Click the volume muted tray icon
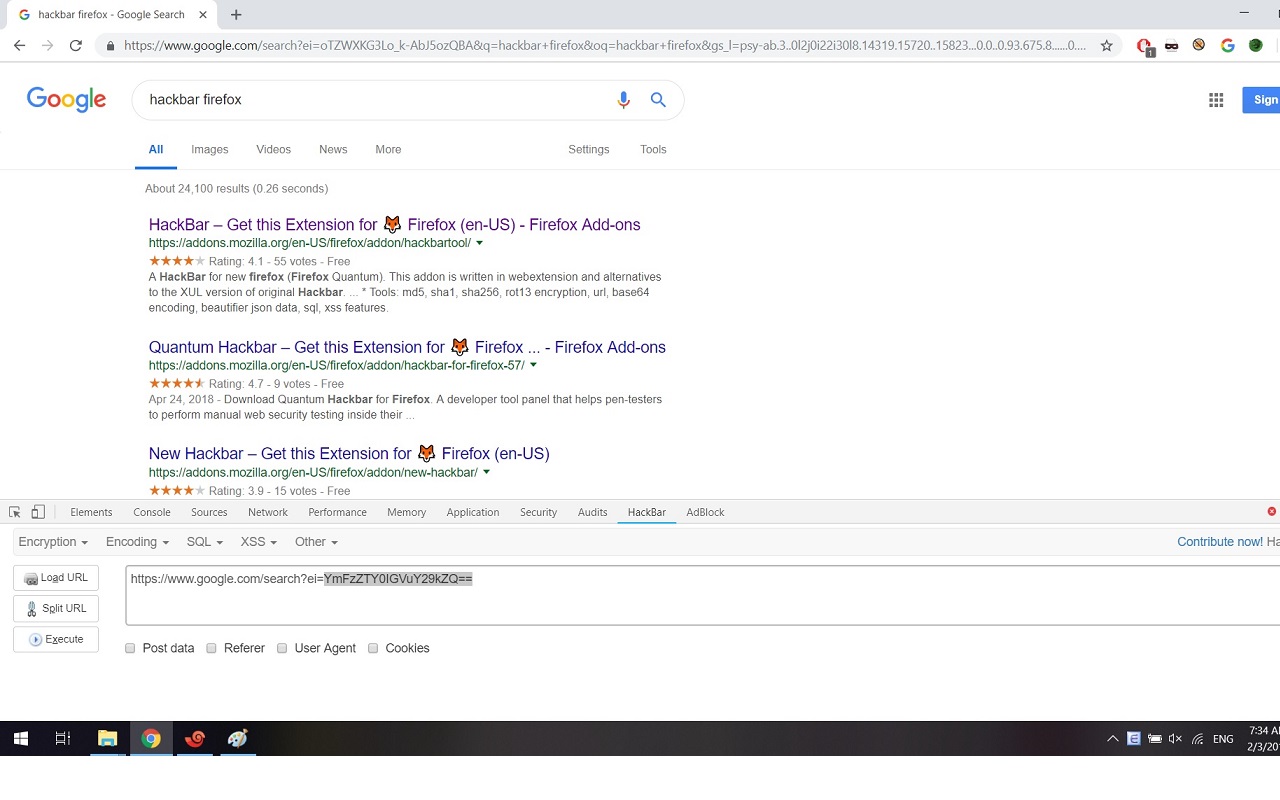The width and height of the screenshot is (1280, 800). (1175, 739)
